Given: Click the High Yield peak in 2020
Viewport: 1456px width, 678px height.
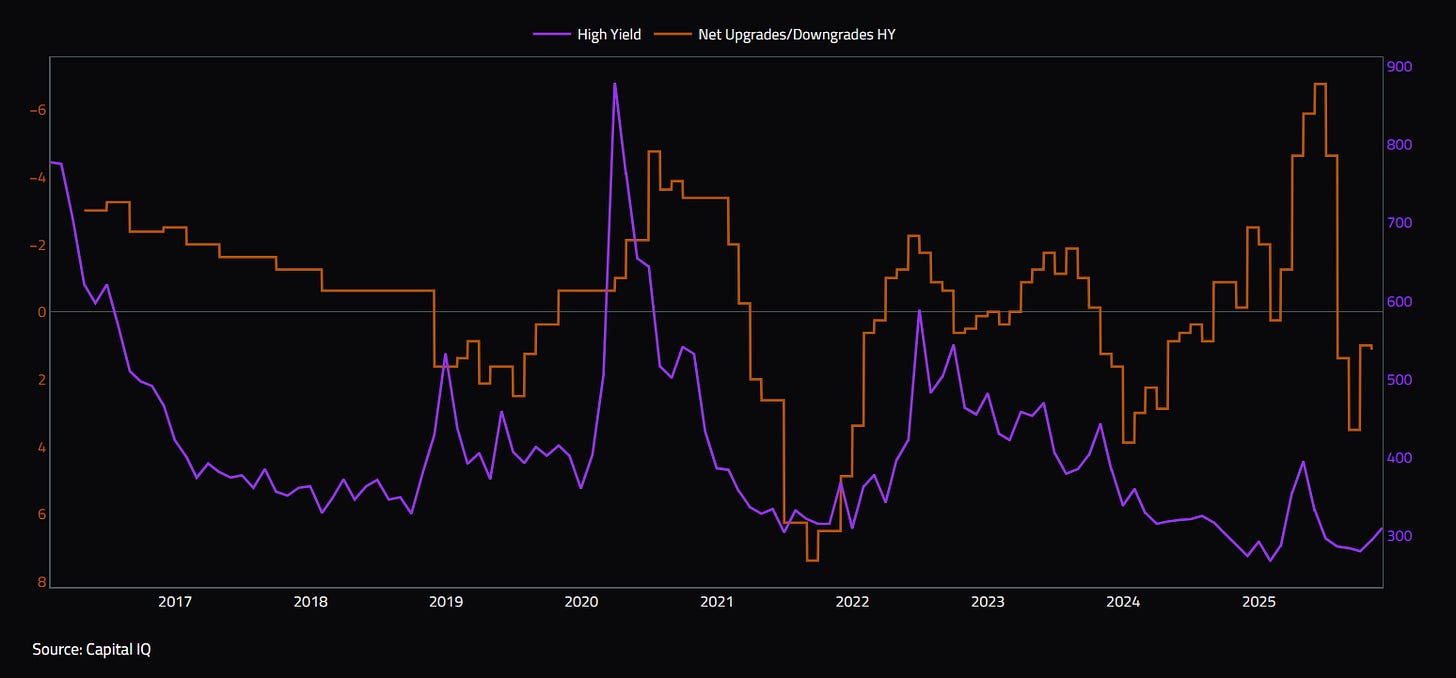Looking at the screenshot, I should (614, 84).
